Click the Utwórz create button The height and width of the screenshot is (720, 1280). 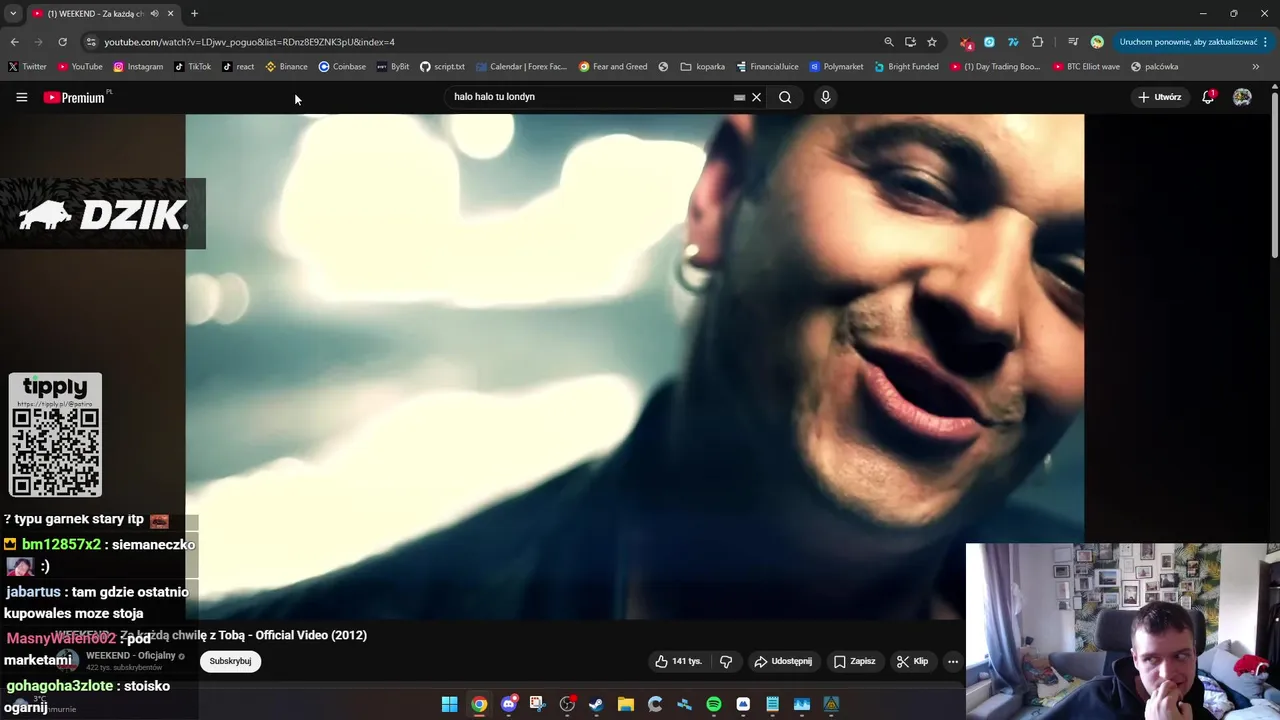1160,97
